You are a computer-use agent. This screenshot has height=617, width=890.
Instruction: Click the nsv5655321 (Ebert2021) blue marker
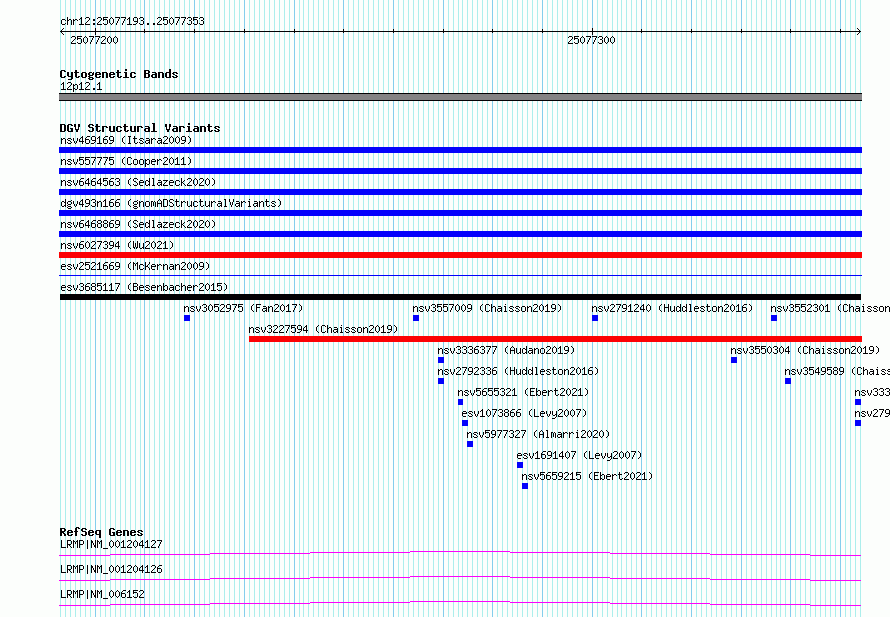coord(460,402)
